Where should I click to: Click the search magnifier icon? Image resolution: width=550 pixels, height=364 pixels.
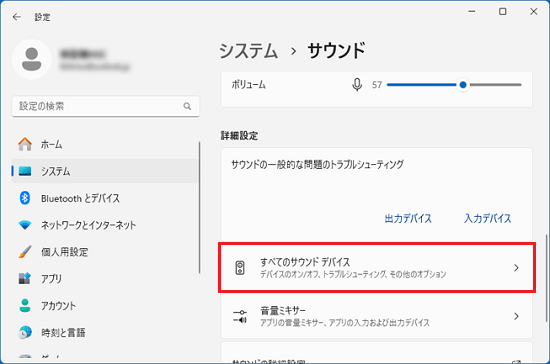(187, 106)
